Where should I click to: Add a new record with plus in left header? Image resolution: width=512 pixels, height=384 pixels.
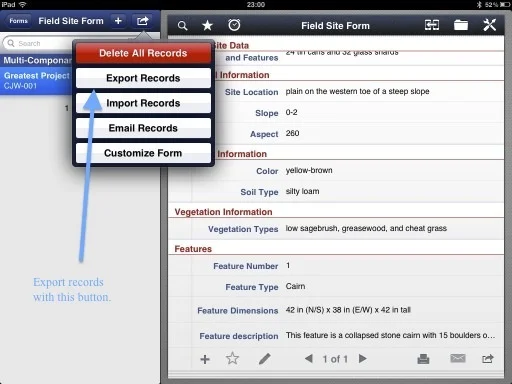click(x=118, y=21)
